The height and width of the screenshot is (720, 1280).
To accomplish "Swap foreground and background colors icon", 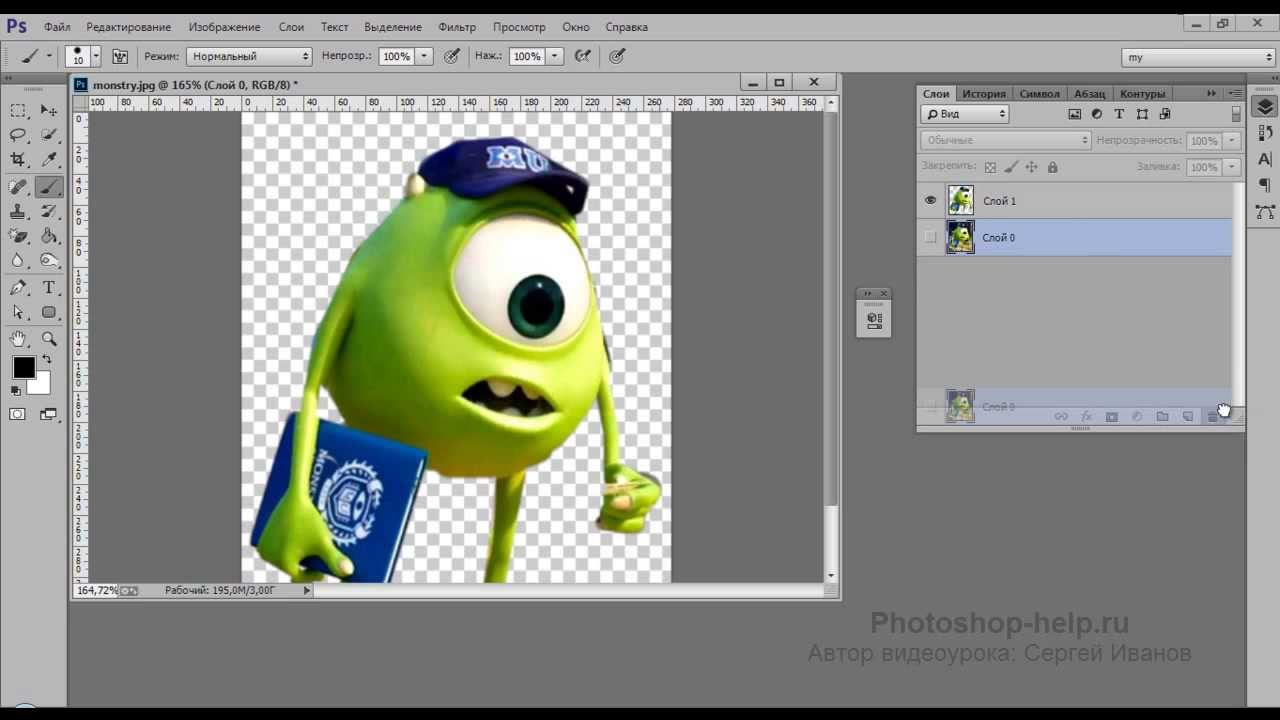I will [47, 359].
